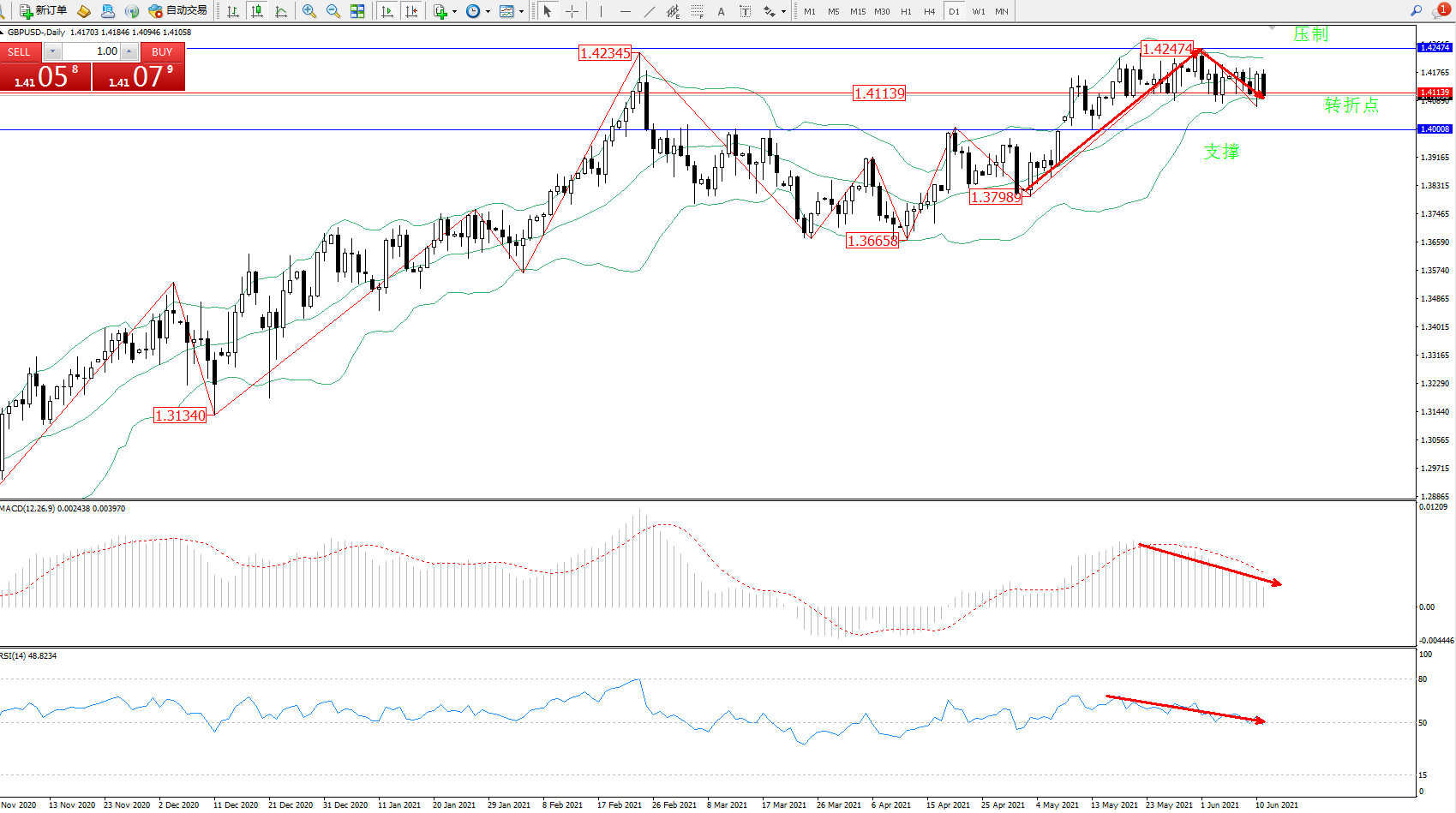Image resolution: width=1456 pixels, height=813 pixels.
Task: Toggle chart auto scroll
Action: click(x=387, y=11)
